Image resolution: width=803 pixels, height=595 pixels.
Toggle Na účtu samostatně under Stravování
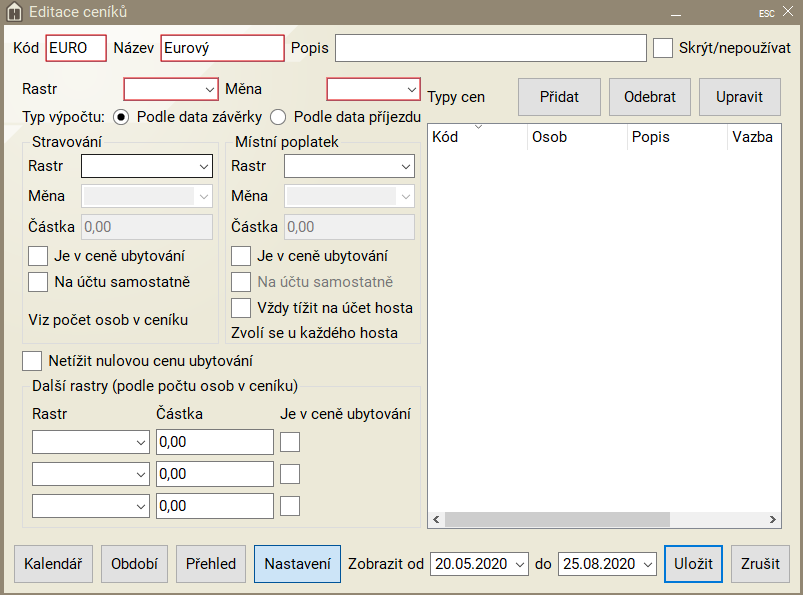tap(39, 281)
